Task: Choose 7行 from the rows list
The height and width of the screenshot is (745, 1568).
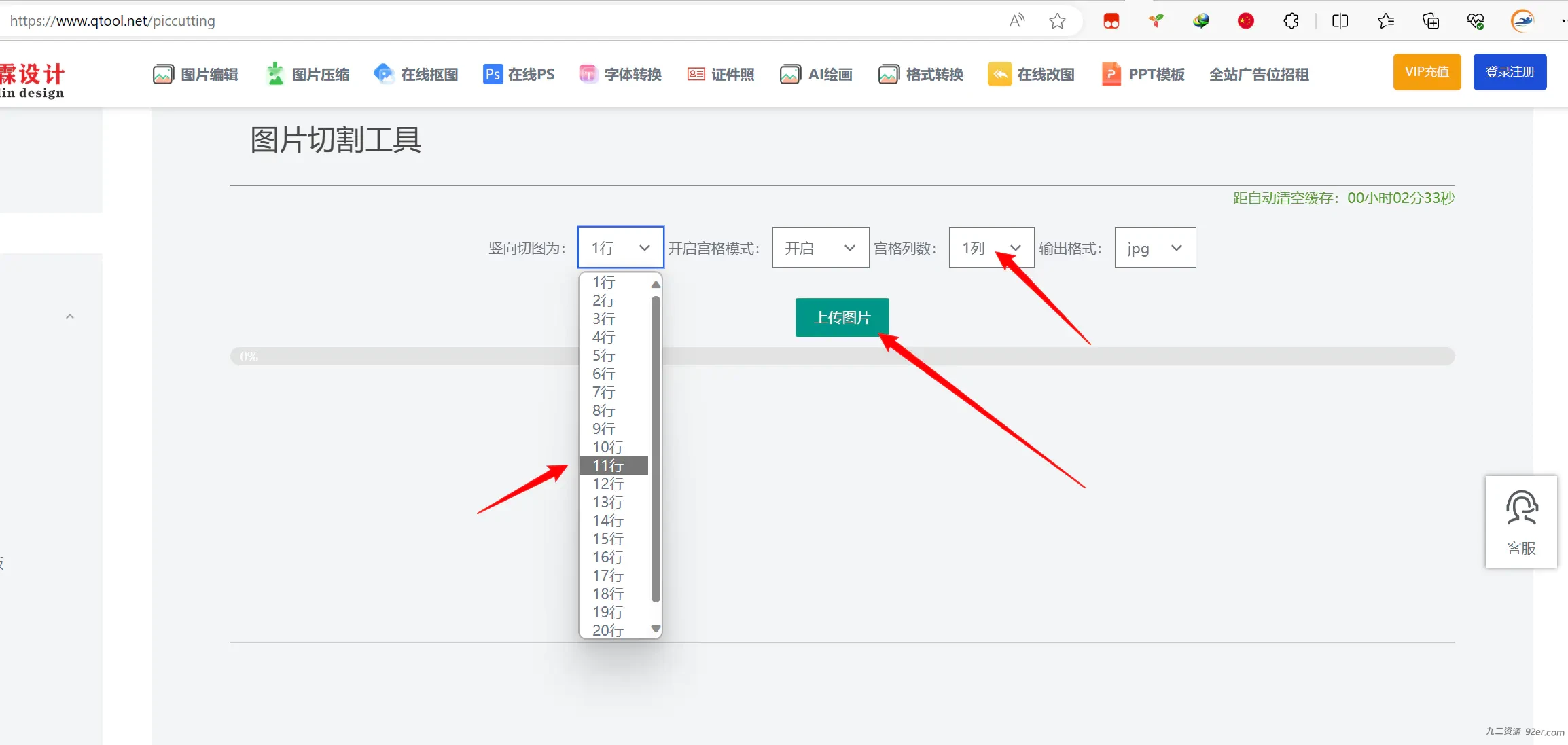Action: click(614, 392)
